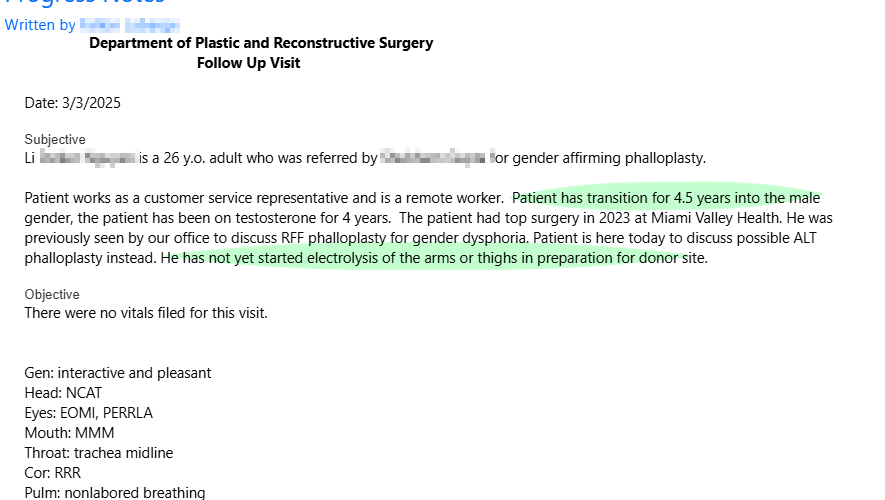Click the Department of Plastic and Reconstructive Surgery title
Image resolution: width=885 pixels, height=500 pixels.
coord(261,43)
